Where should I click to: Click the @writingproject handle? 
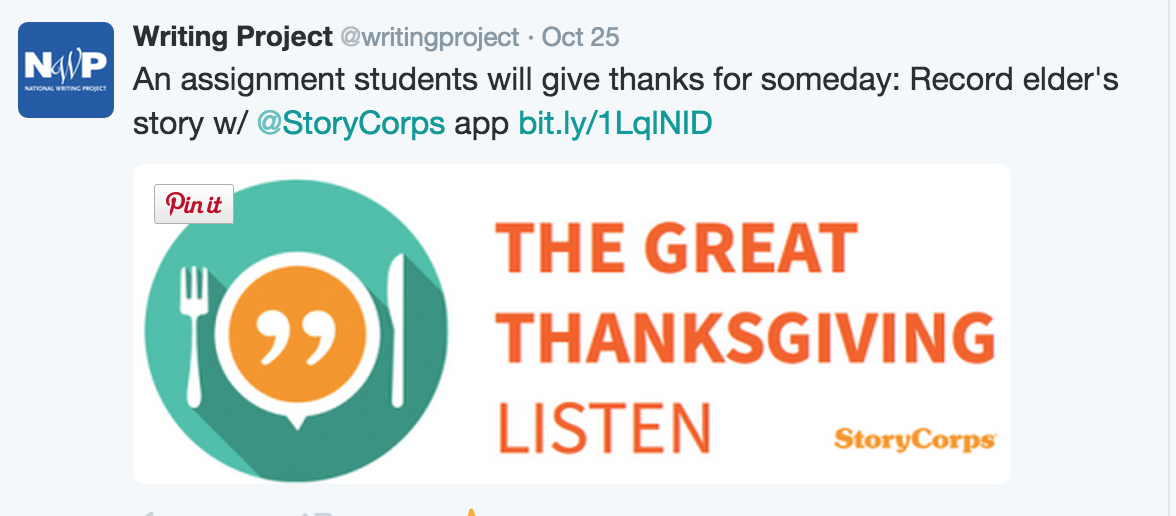coord(430,38)
